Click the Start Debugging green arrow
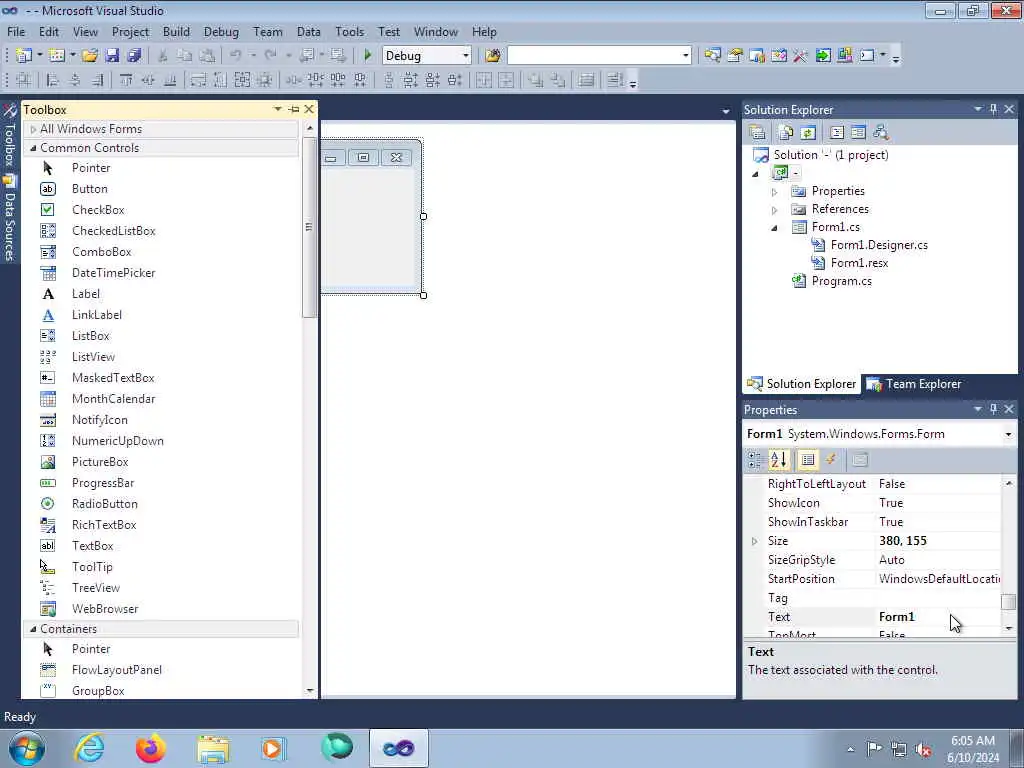 tap(368, 56)
